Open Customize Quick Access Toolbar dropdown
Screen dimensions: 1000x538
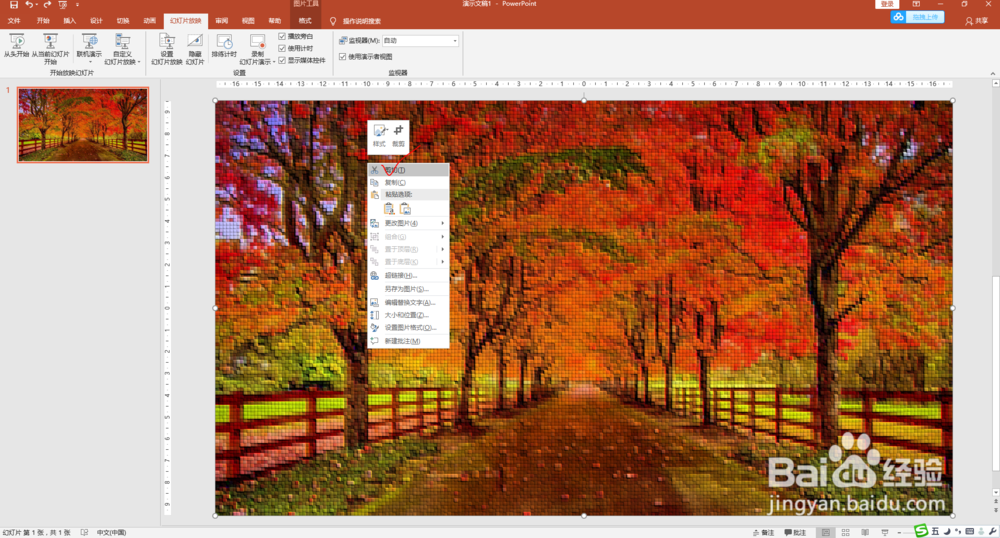[x=77, y=4]
